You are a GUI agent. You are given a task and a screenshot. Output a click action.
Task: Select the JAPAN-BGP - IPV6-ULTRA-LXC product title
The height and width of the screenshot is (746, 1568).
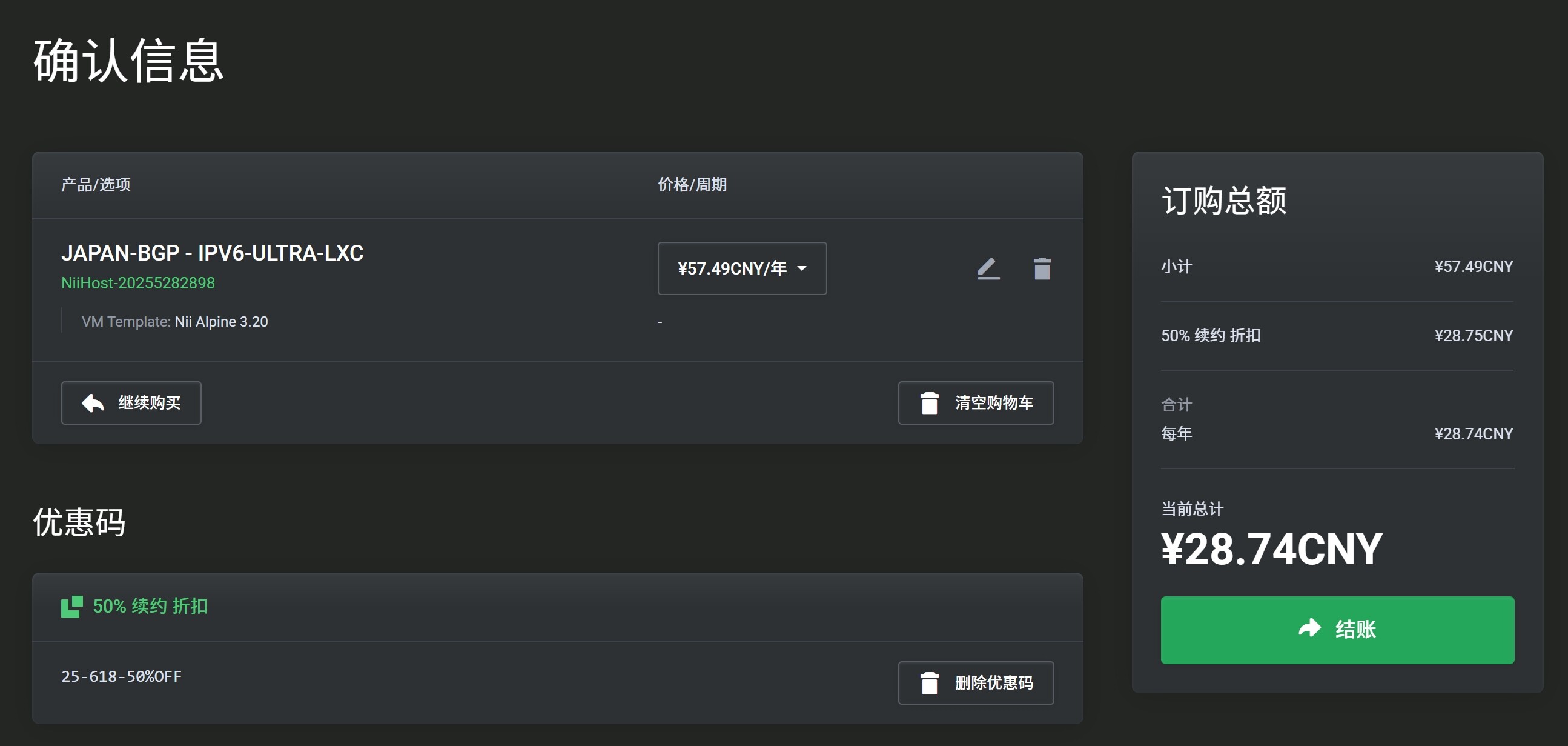[x=213, y=253]
